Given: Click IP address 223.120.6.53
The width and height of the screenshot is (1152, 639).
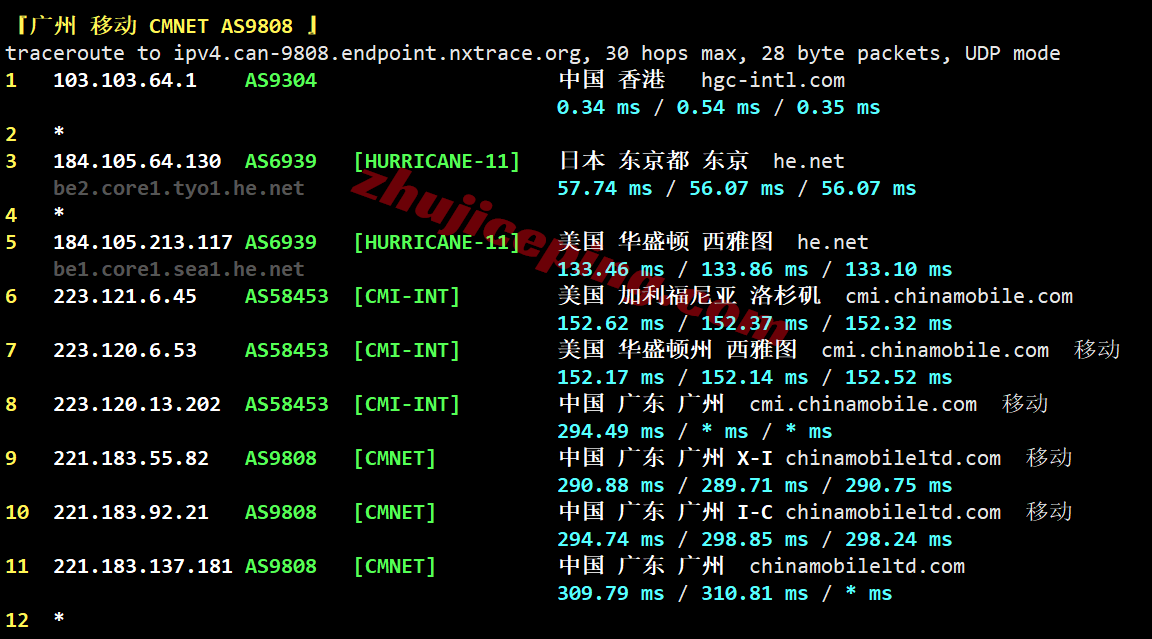Looking at the screenshot, I should pos(125,350).
